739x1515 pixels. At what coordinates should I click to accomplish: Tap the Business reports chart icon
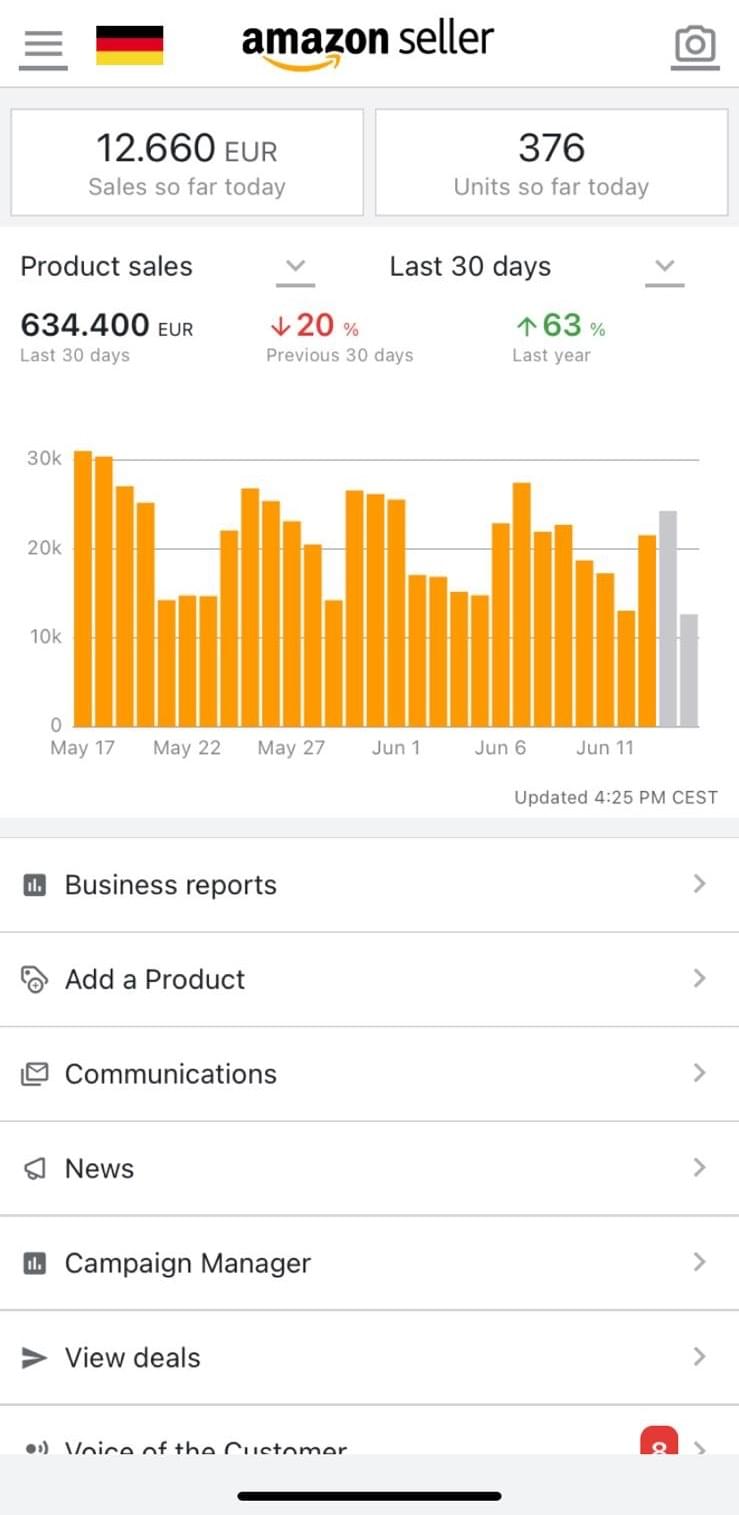pyautogui.click(x=34, y=885)
